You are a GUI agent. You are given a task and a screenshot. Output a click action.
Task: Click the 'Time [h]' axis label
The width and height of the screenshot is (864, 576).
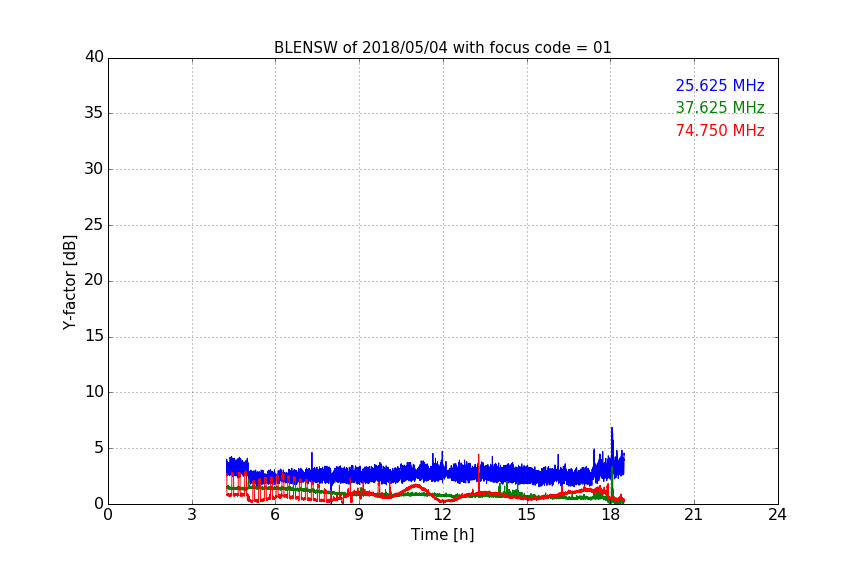pyautogui.click(x=442, y=535)
